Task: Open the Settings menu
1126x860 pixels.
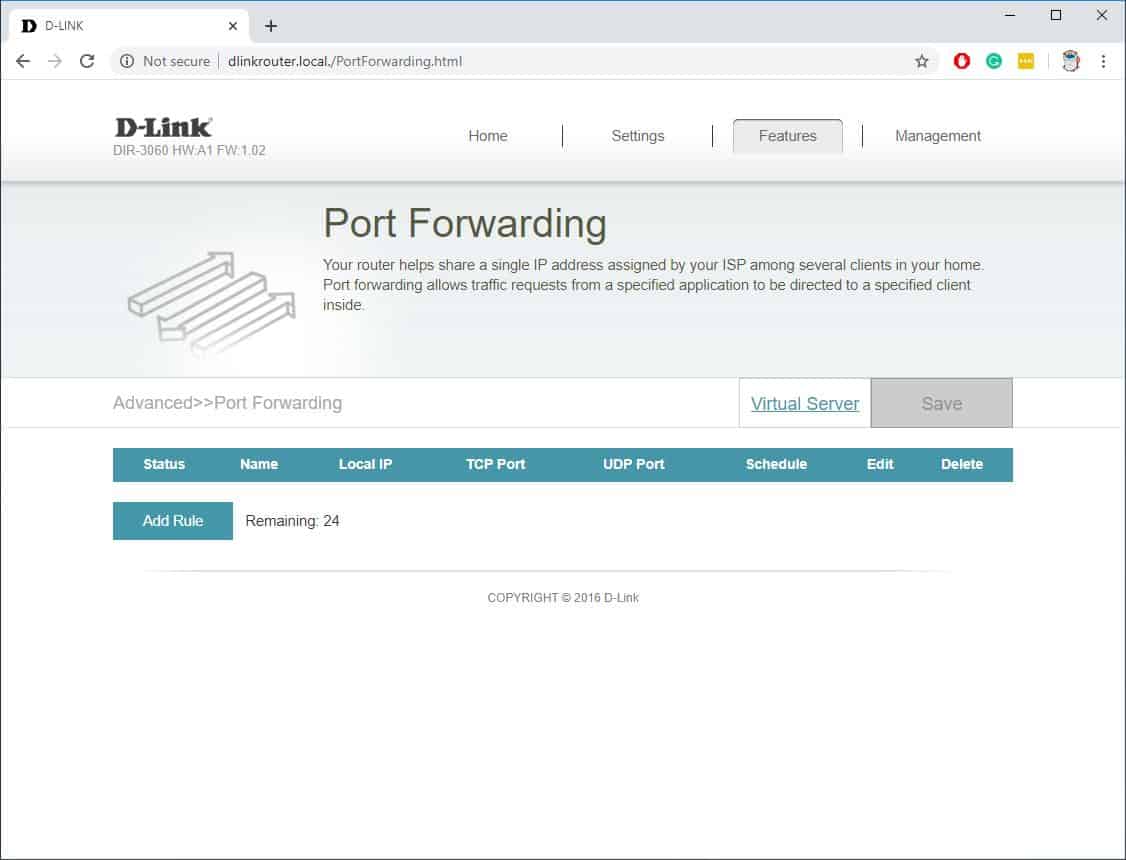Action: [638, 136]
